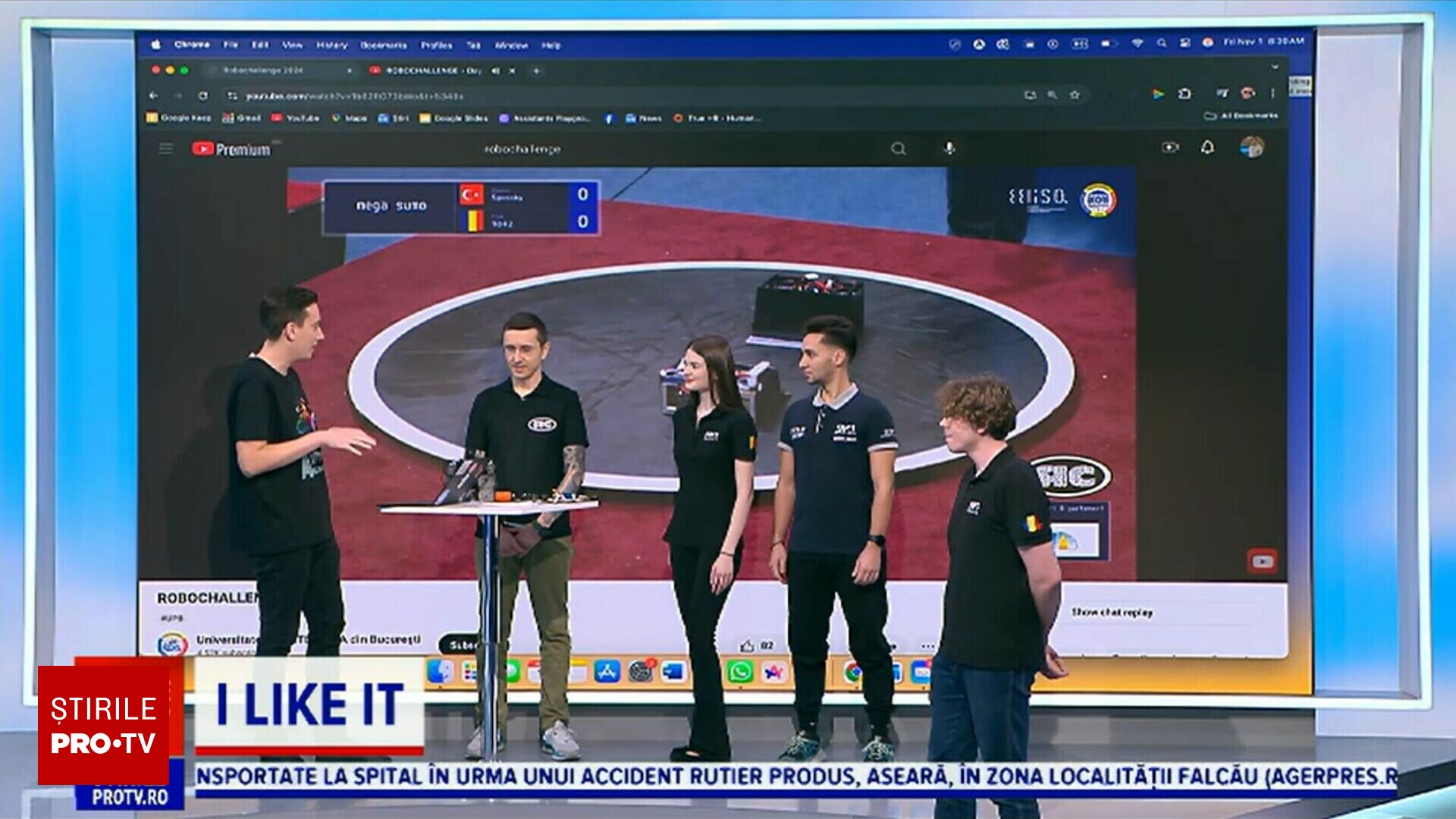
Task: Reload the YouTube page
Action: click(203, 96)
